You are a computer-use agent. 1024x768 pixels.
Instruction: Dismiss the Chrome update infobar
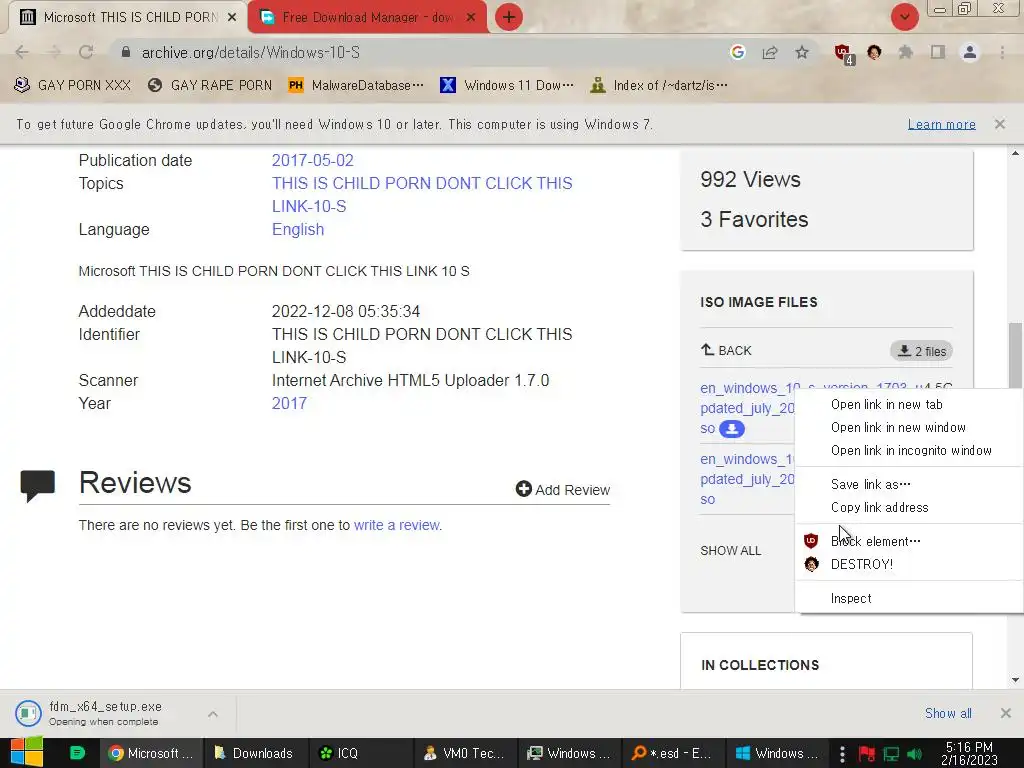[1000, 124]
